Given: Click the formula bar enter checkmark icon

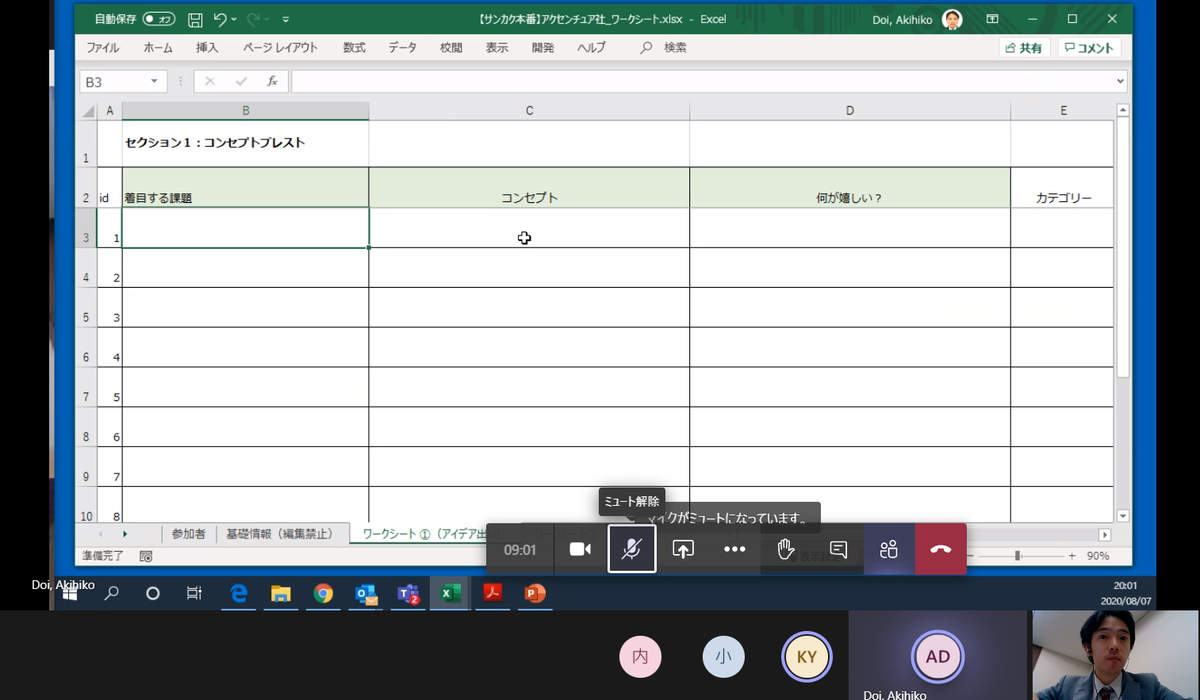Looking at the screenshot, I should pos(241,82).
